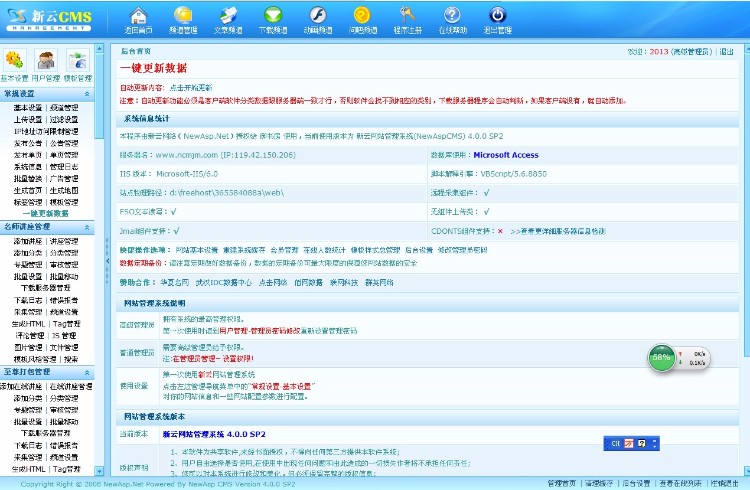
Task: Select 生成首页 in sidebar
Action: 28,190
